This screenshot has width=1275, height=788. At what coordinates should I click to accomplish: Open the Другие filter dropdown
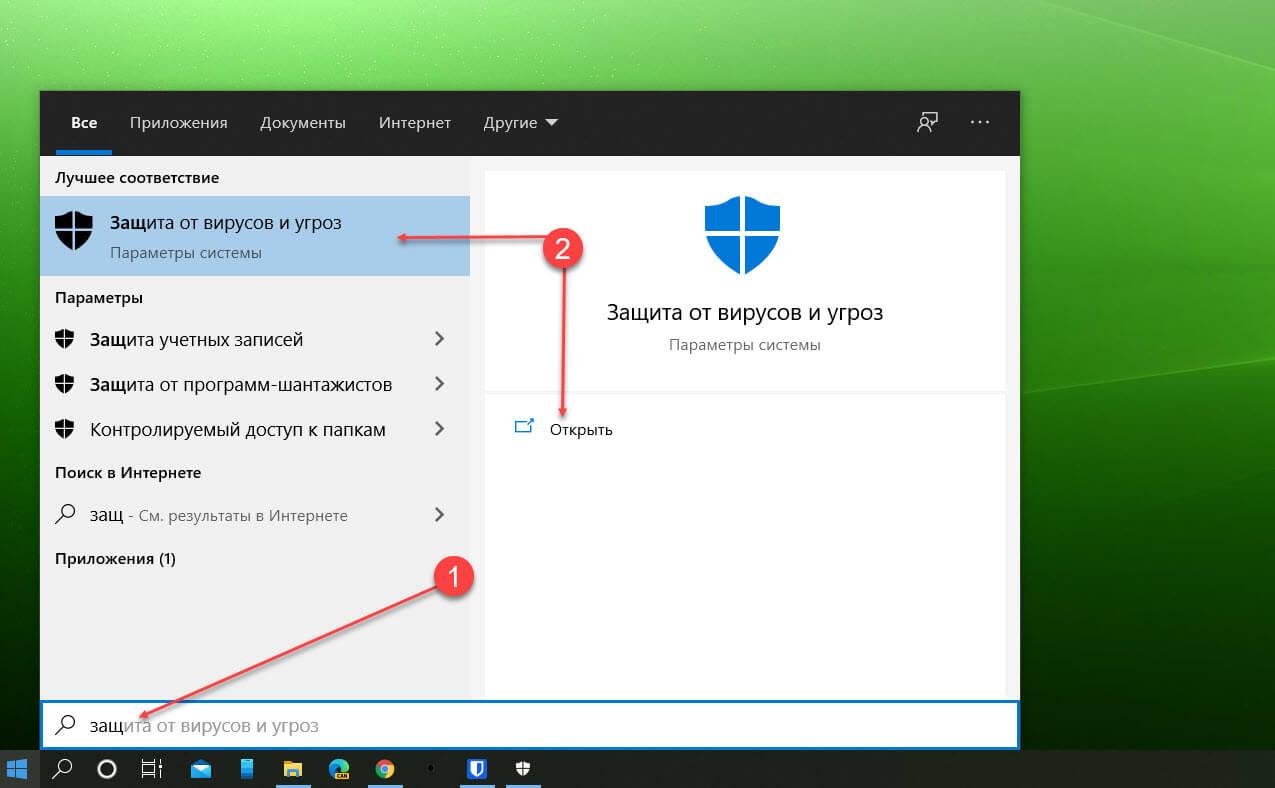pyautogui.click(x=521, y=123)
